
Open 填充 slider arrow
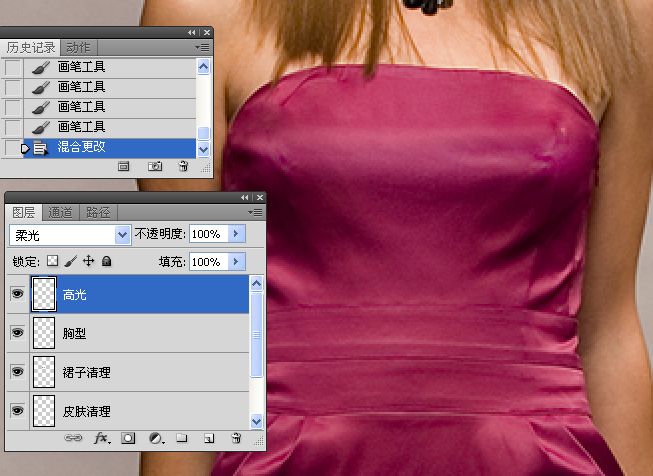[x=237, y=262]
